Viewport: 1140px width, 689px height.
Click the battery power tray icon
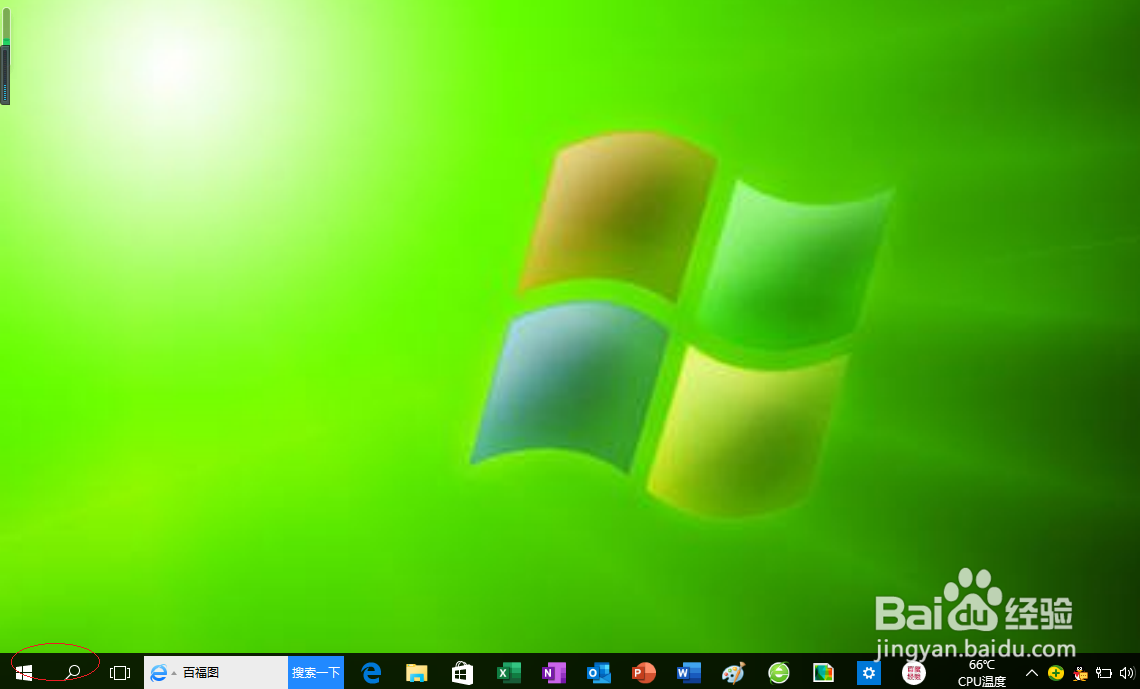tap(1104, 673)
